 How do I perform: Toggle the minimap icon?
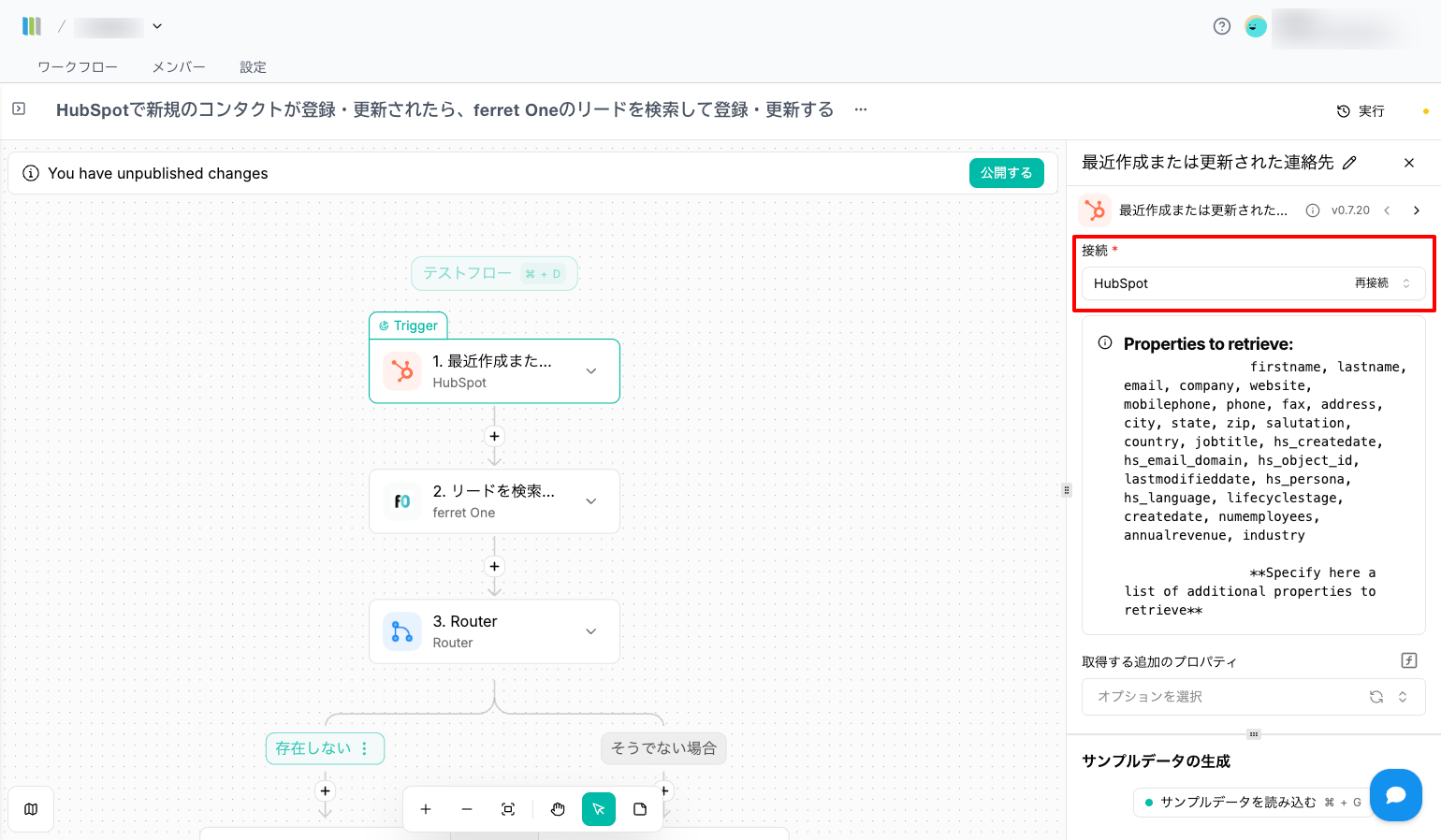pyautogui.click(x=31, y=809)
